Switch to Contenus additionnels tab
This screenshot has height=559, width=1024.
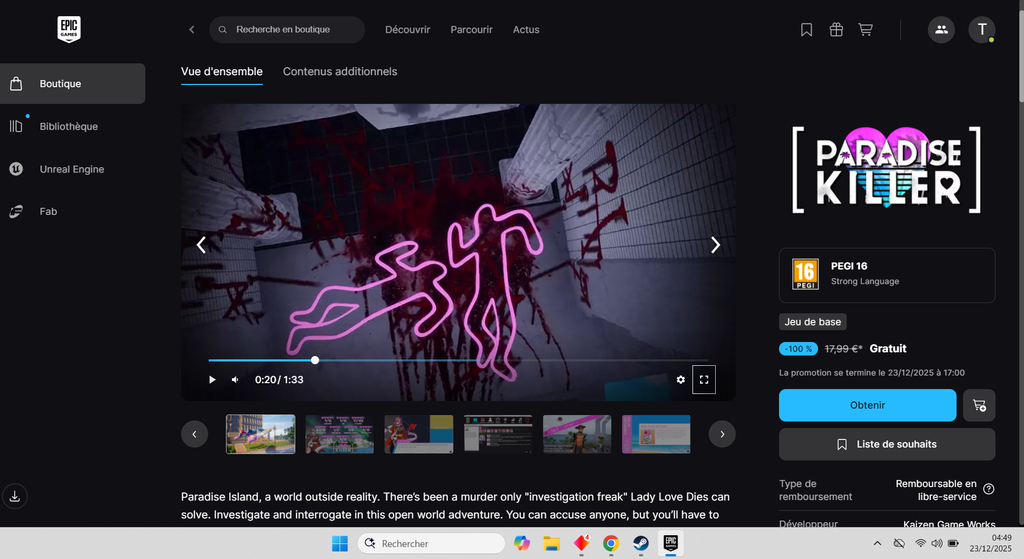click(x=340, y=72)
